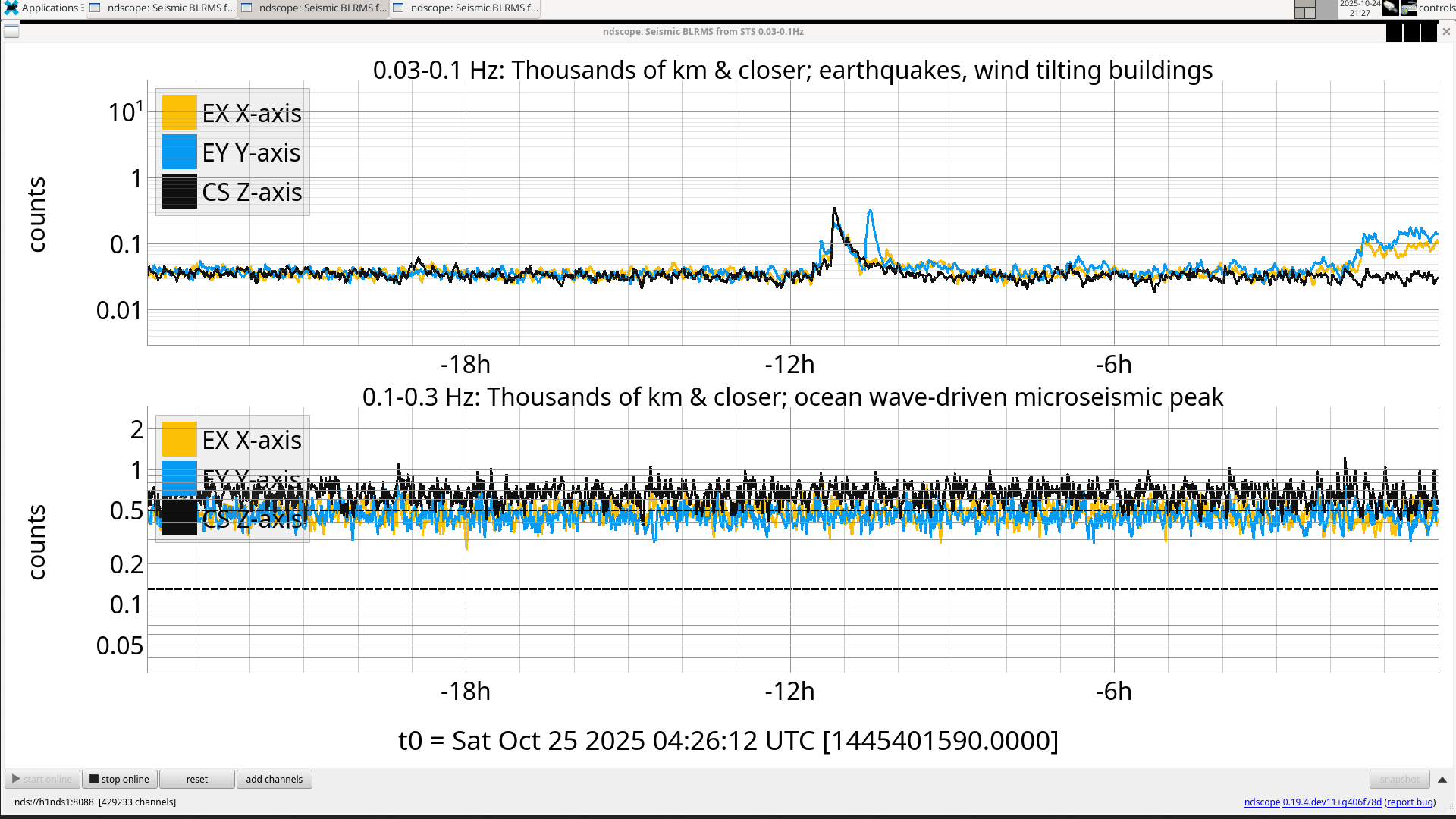Click the add channels button

(274, 779)
